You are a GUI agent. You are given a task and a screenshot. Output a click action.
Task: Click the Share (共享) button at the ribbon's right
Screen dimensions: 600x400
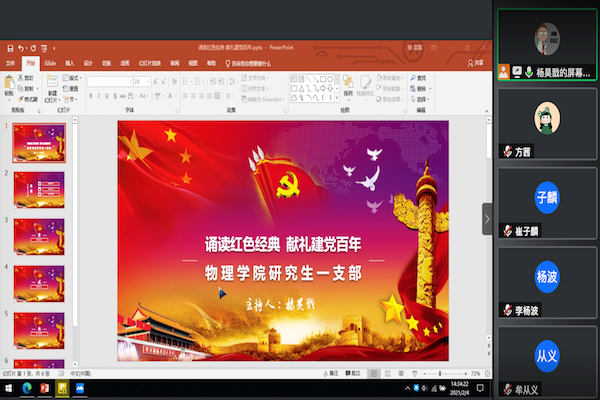(x=478, y=62)
